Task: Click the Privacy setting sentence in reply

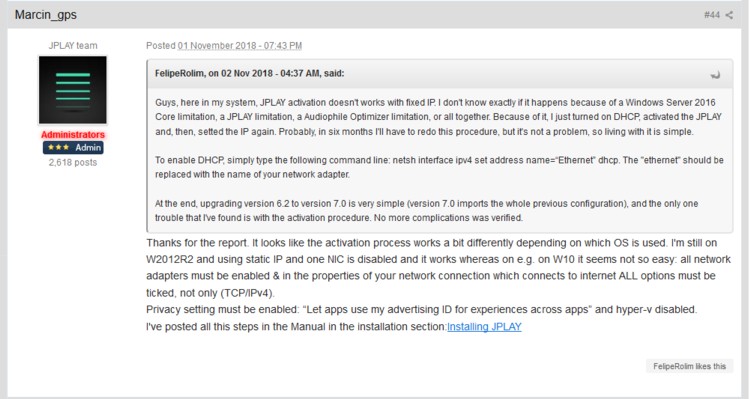Action: tap(421, 310)
